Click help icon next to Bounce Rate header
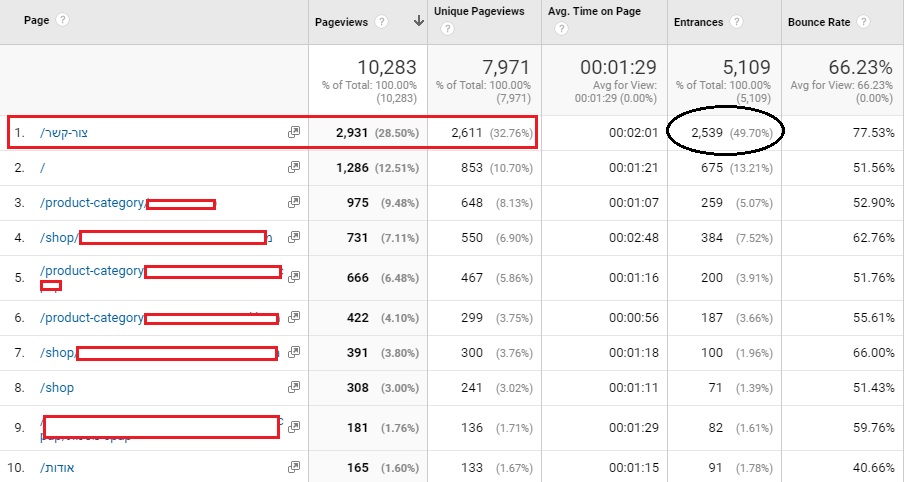904x482 pixels. pyautogui.click(x=863, y=21)
